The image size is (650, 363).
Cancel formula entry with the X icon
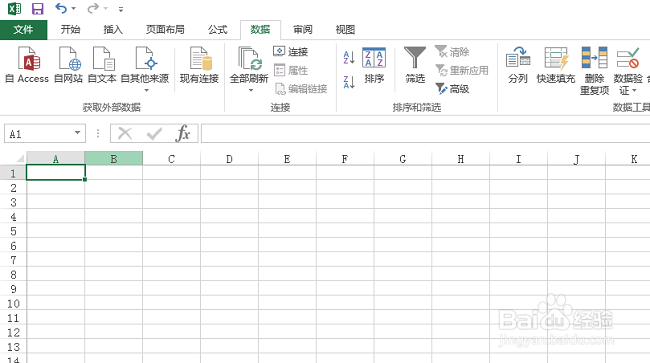click(125, 133)
